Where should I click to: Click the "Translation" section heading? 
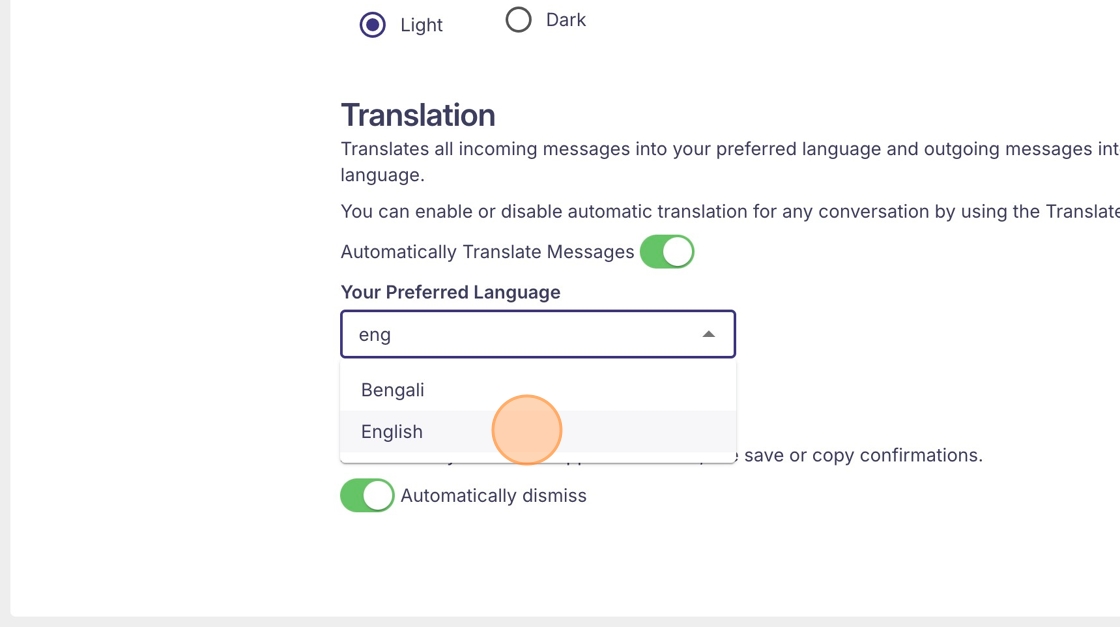pyautogui.click(x=418, y=115)
